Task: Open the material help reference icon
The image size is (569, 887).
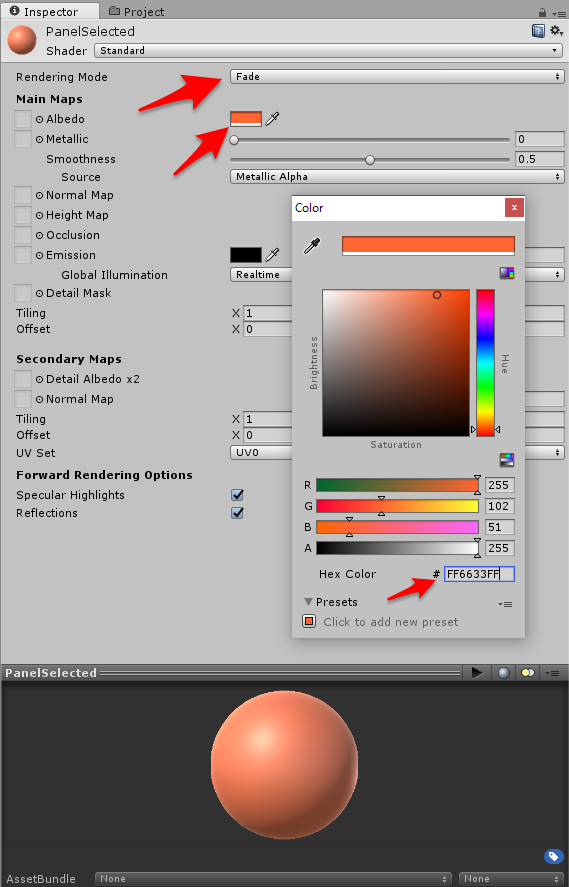Action: [538, 31]
